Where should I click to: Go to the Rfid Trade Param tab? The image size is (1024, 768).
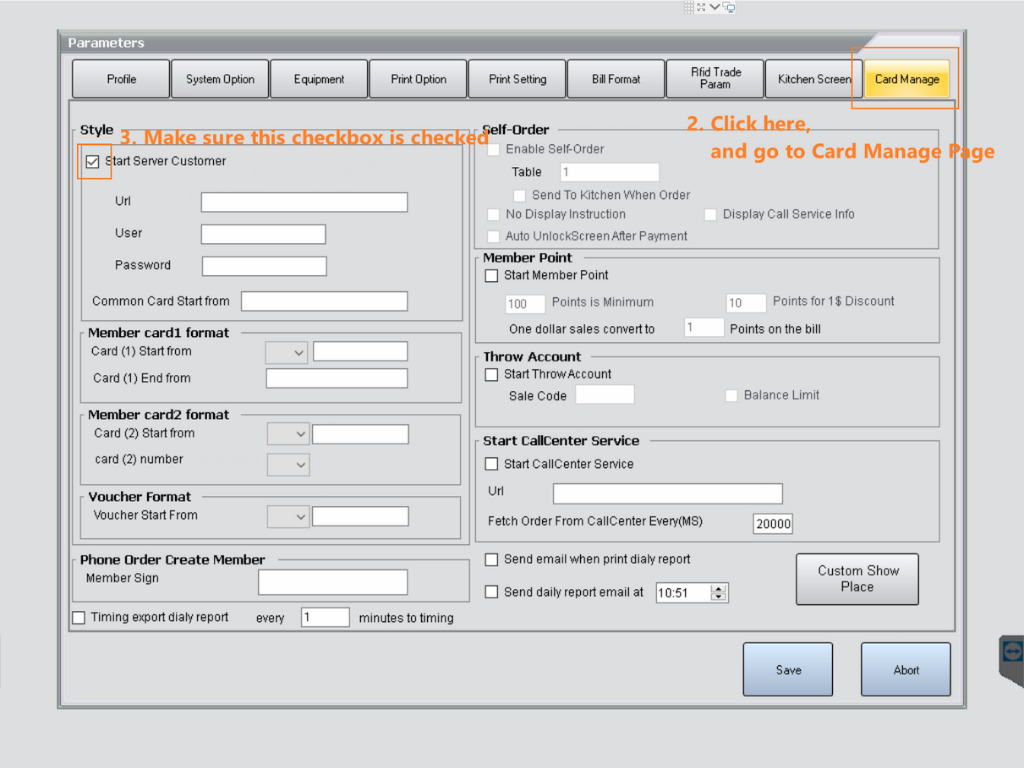point(715,79)
